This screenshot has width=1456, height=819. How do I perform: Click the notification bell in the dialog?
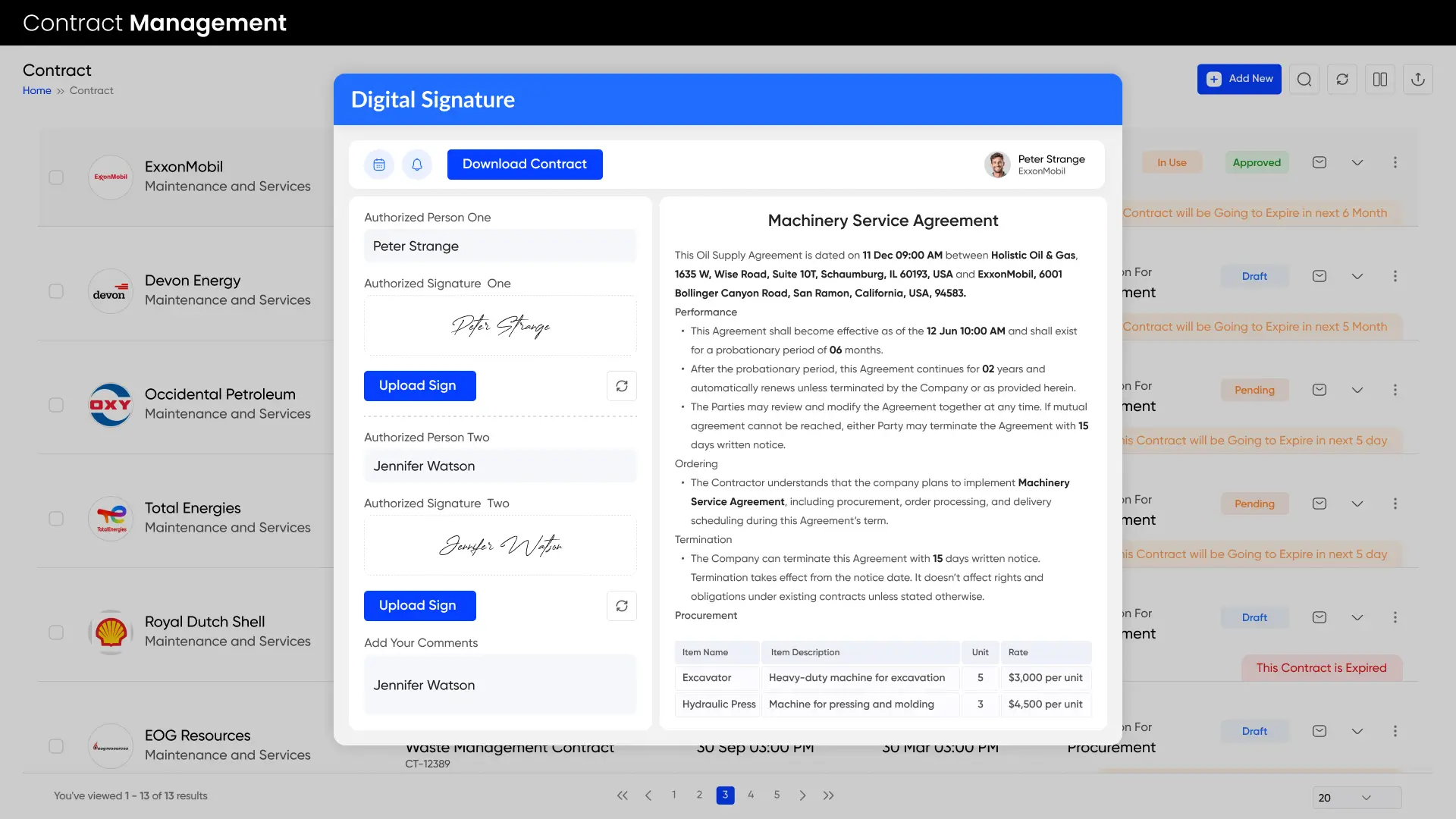tap(417, 165)
